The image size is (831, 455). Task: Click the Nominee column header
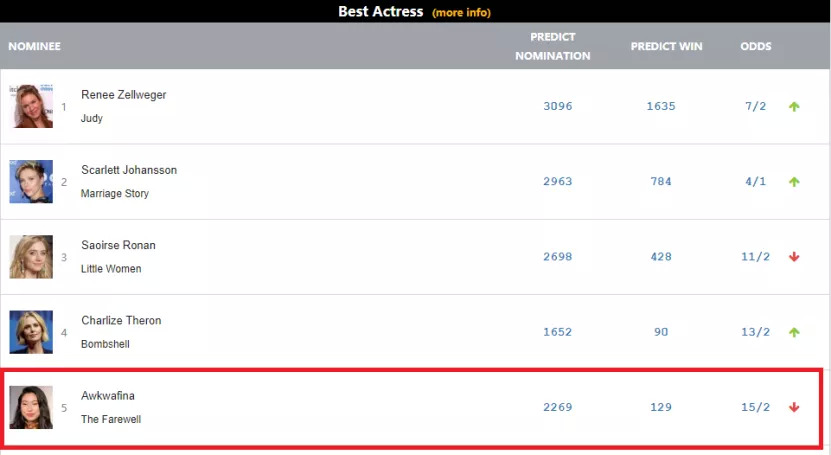pos(35,46)
